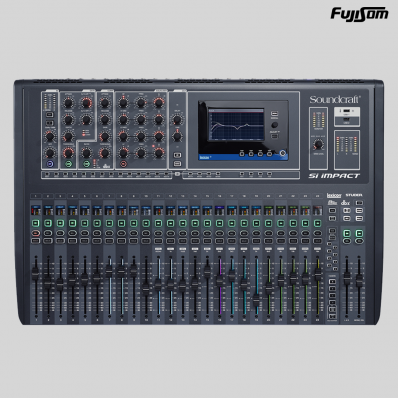
Task: Toggle the red-lit mute button on channel 1
Action: (x=36, y=233)
